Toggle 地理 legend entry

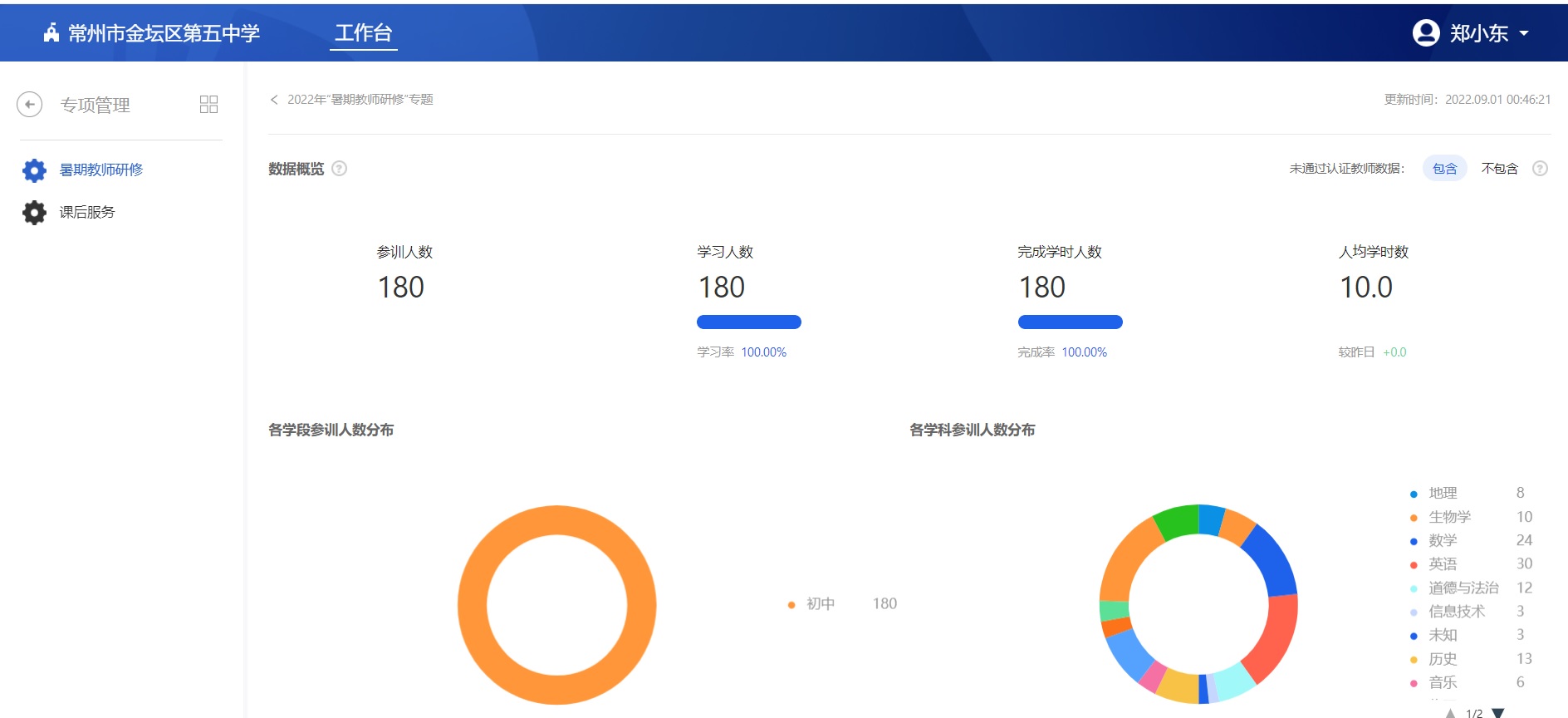click(x=1468, y=494)
